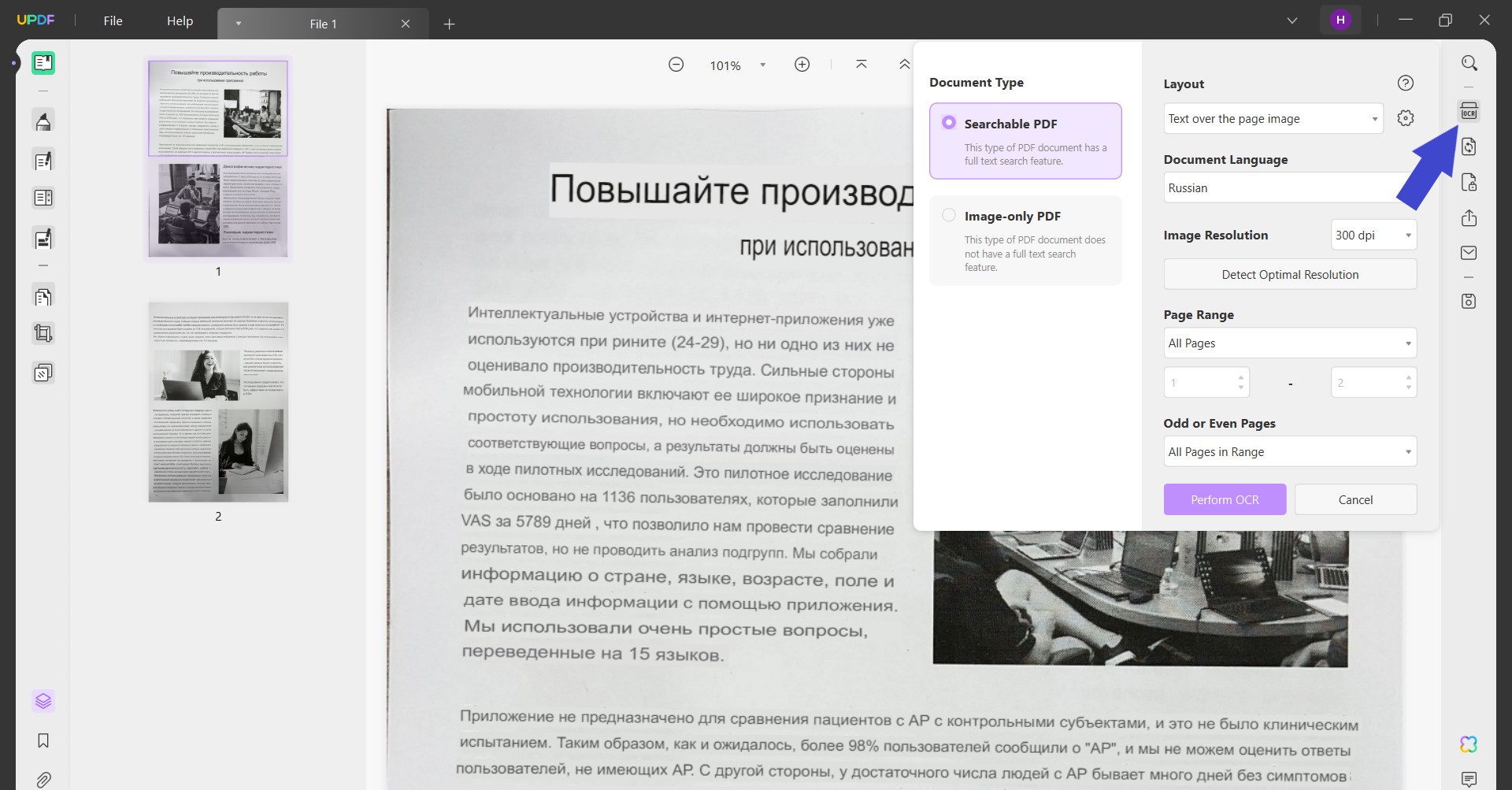Select the OCR tool icon
The height and width of the screenshot is (790, 1512).
click(x=1469, y=111)
